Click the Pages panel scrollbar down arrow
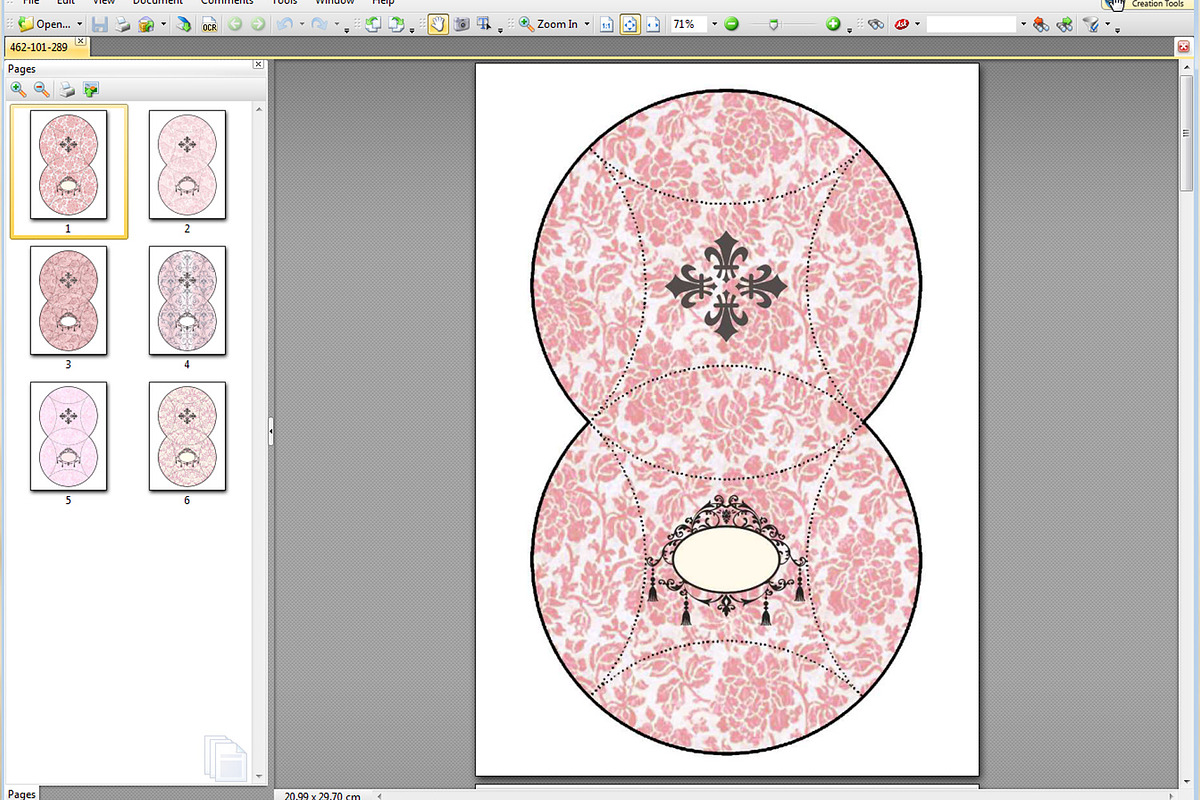 [259, 776]
